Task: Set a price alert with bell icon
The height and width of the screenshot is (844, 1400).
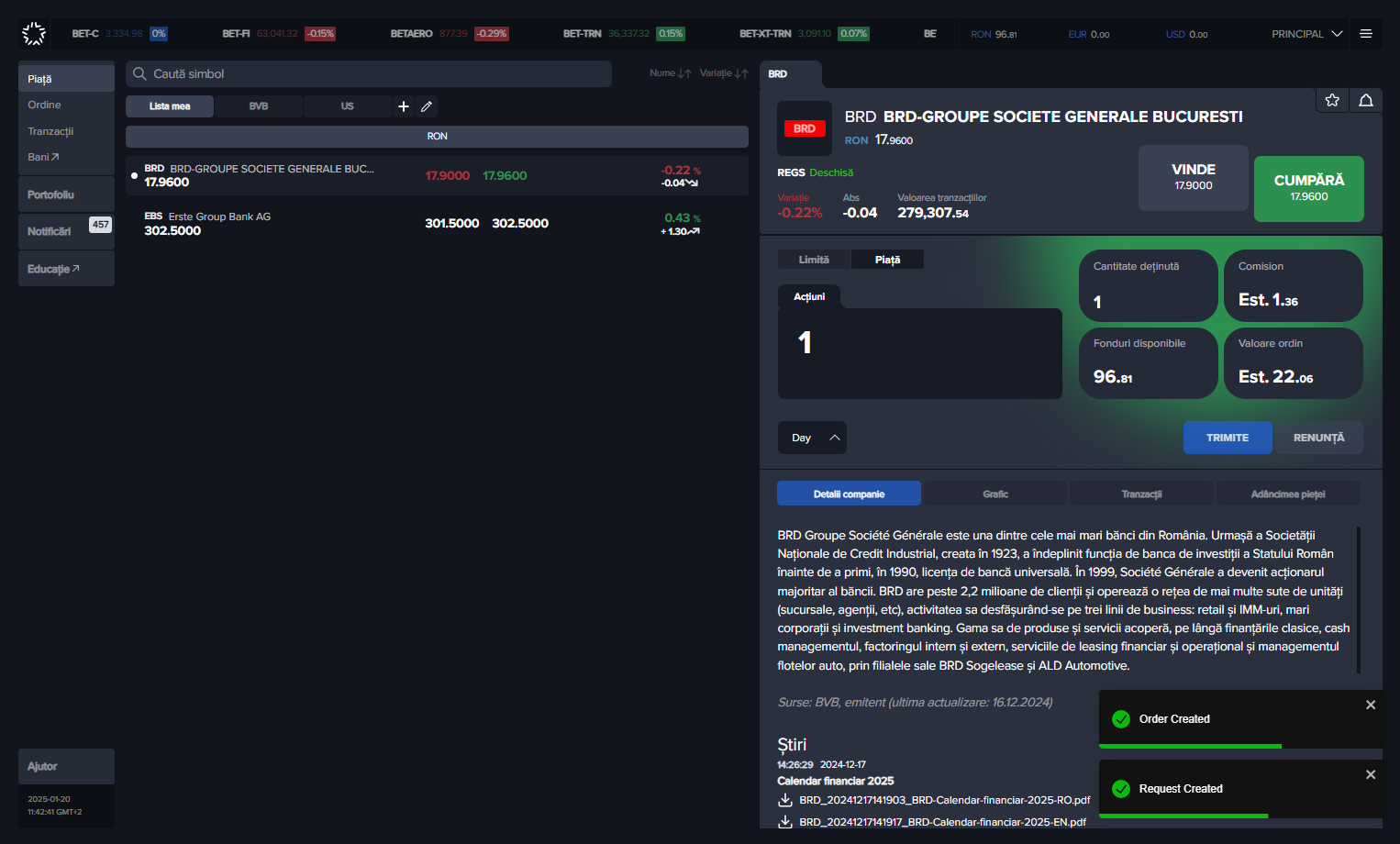Action: 1366,100
